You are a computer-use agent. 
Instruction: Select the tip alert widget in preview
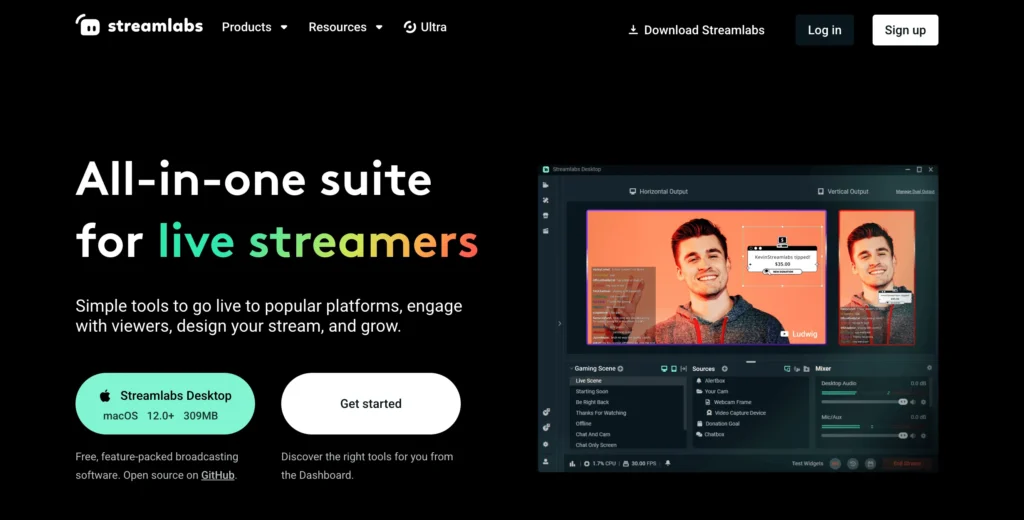[x=782, y=257]
